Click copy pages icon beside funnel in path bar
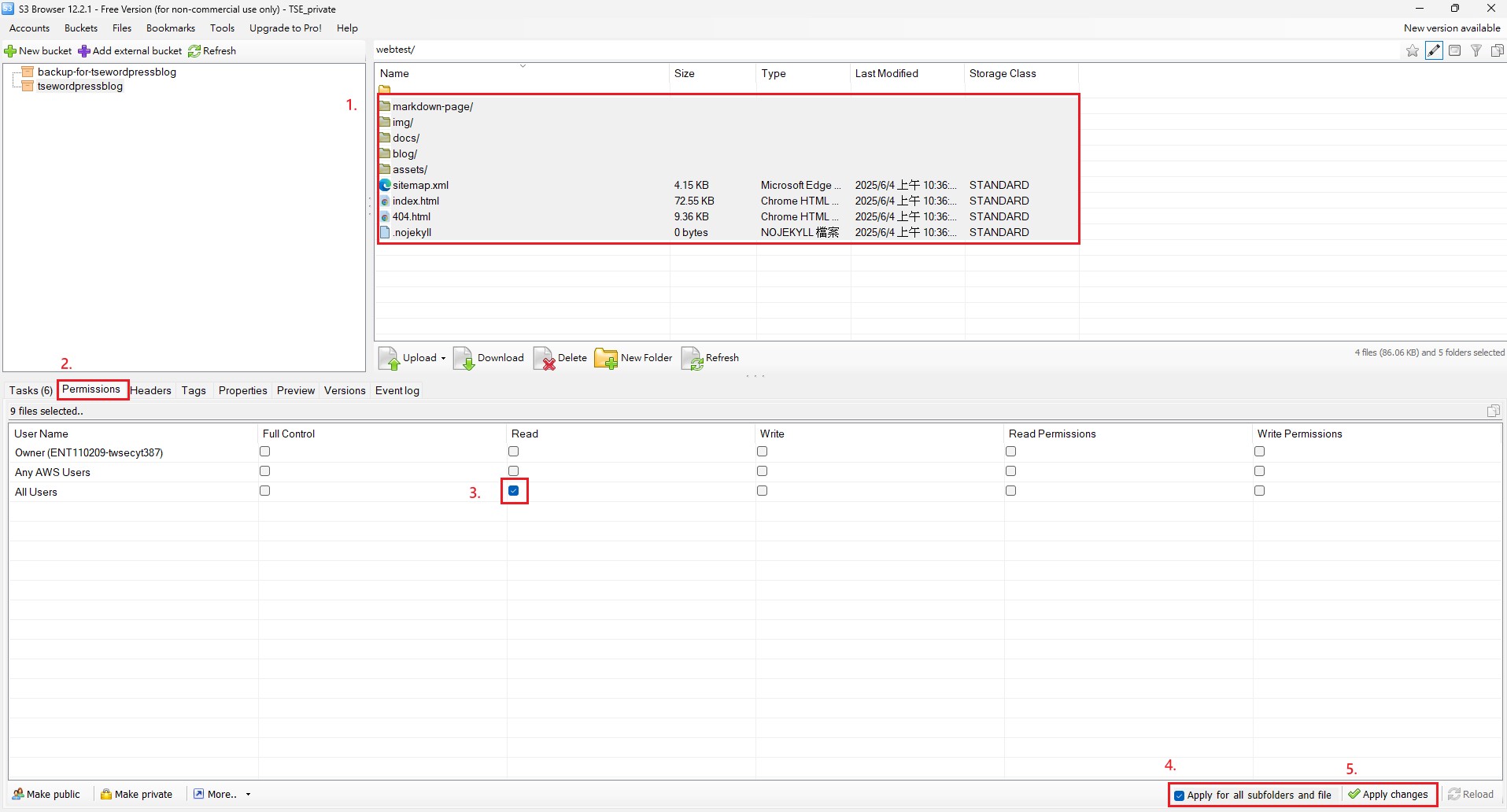This screenshot has width=1507, height=812. pos(1497,50)
